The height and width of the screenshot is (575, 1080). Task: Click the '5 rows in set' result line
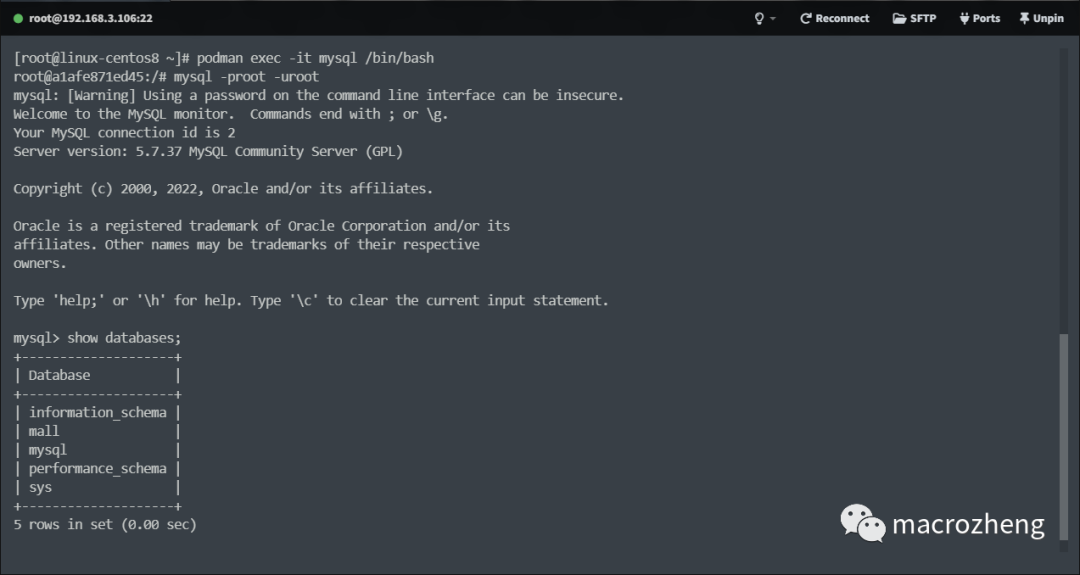click(x=105, y=524)
